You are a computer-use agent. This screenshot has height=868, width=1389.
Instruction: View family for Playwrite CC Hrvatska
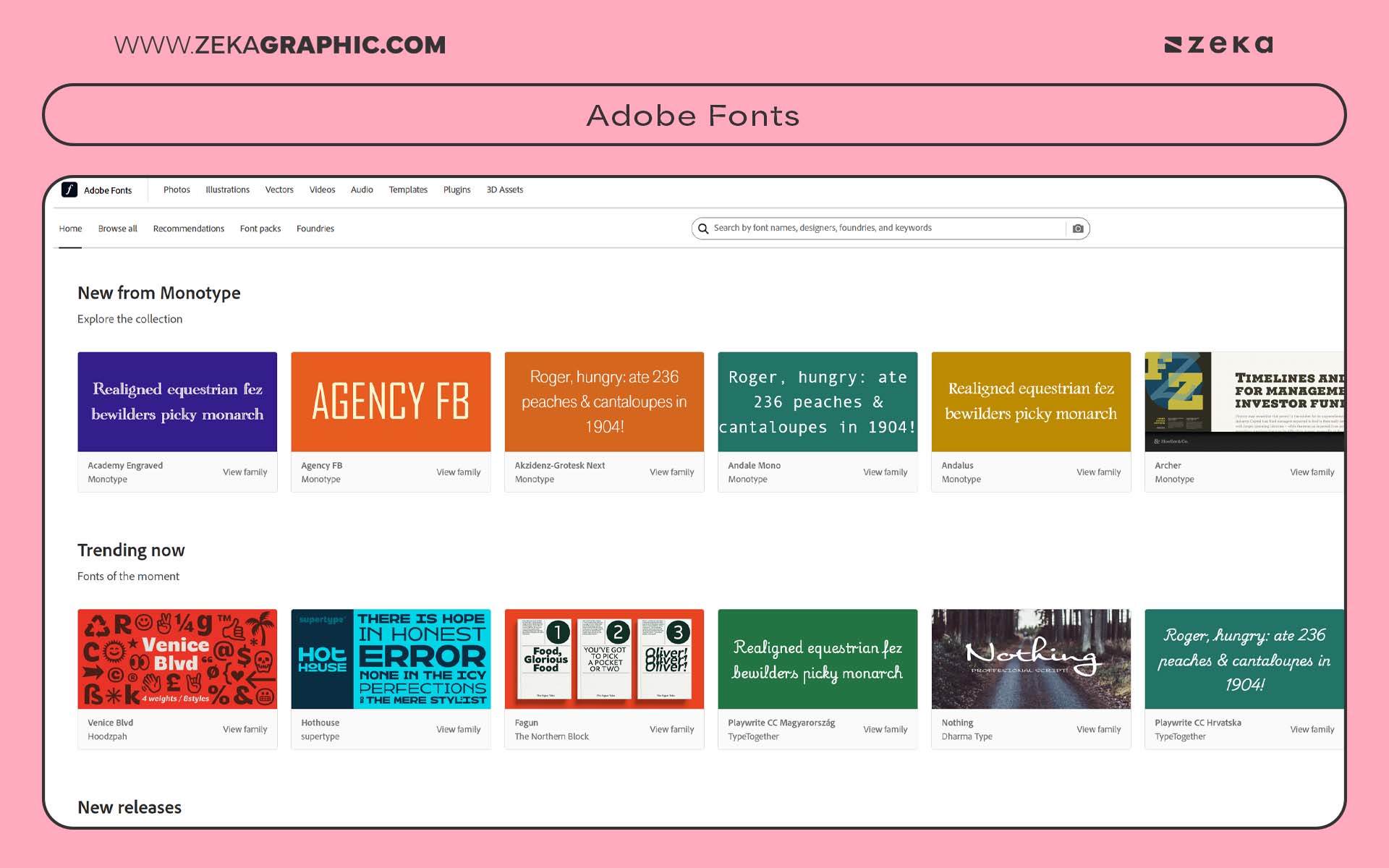(1312, 729)
